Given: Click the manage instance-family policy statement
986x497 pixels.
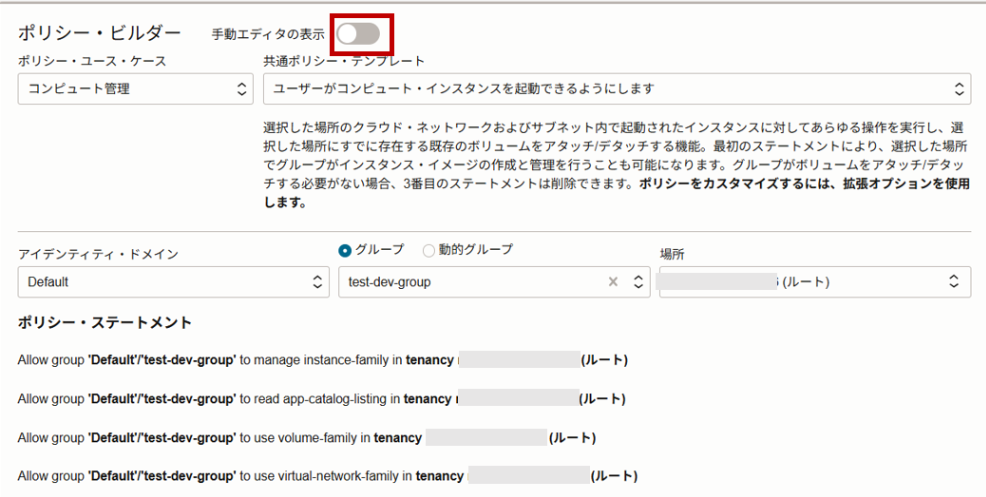Looking at the screenshot, I should (323, 360).
